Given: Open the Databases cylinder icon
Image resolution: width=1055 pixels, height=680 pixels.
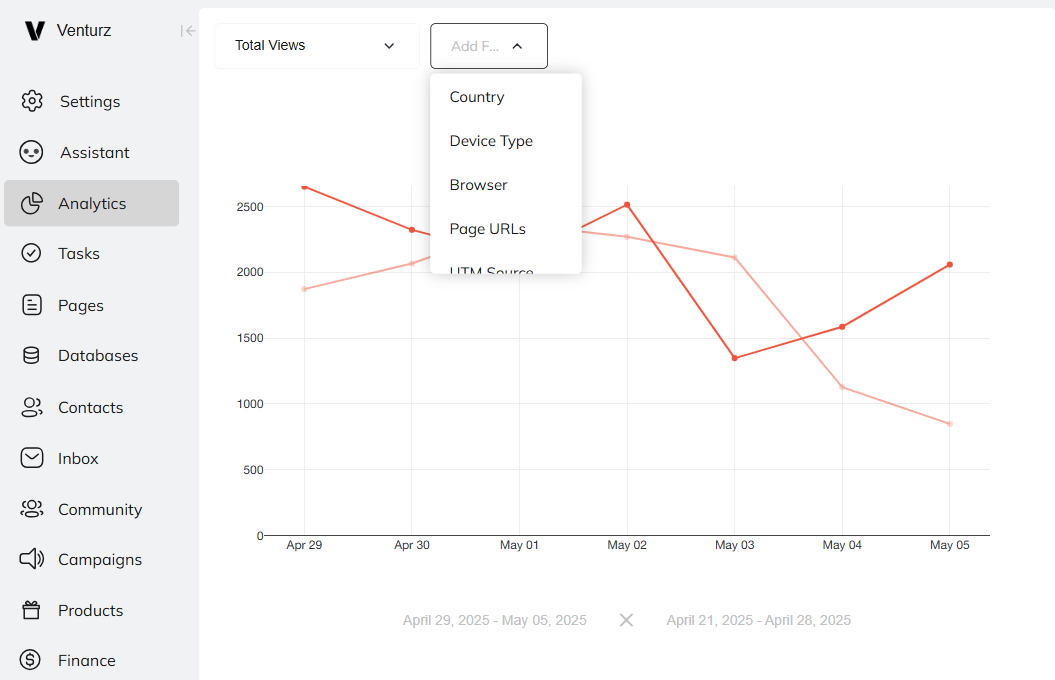Looking at the screenshot, I should [x=32, y=355].
